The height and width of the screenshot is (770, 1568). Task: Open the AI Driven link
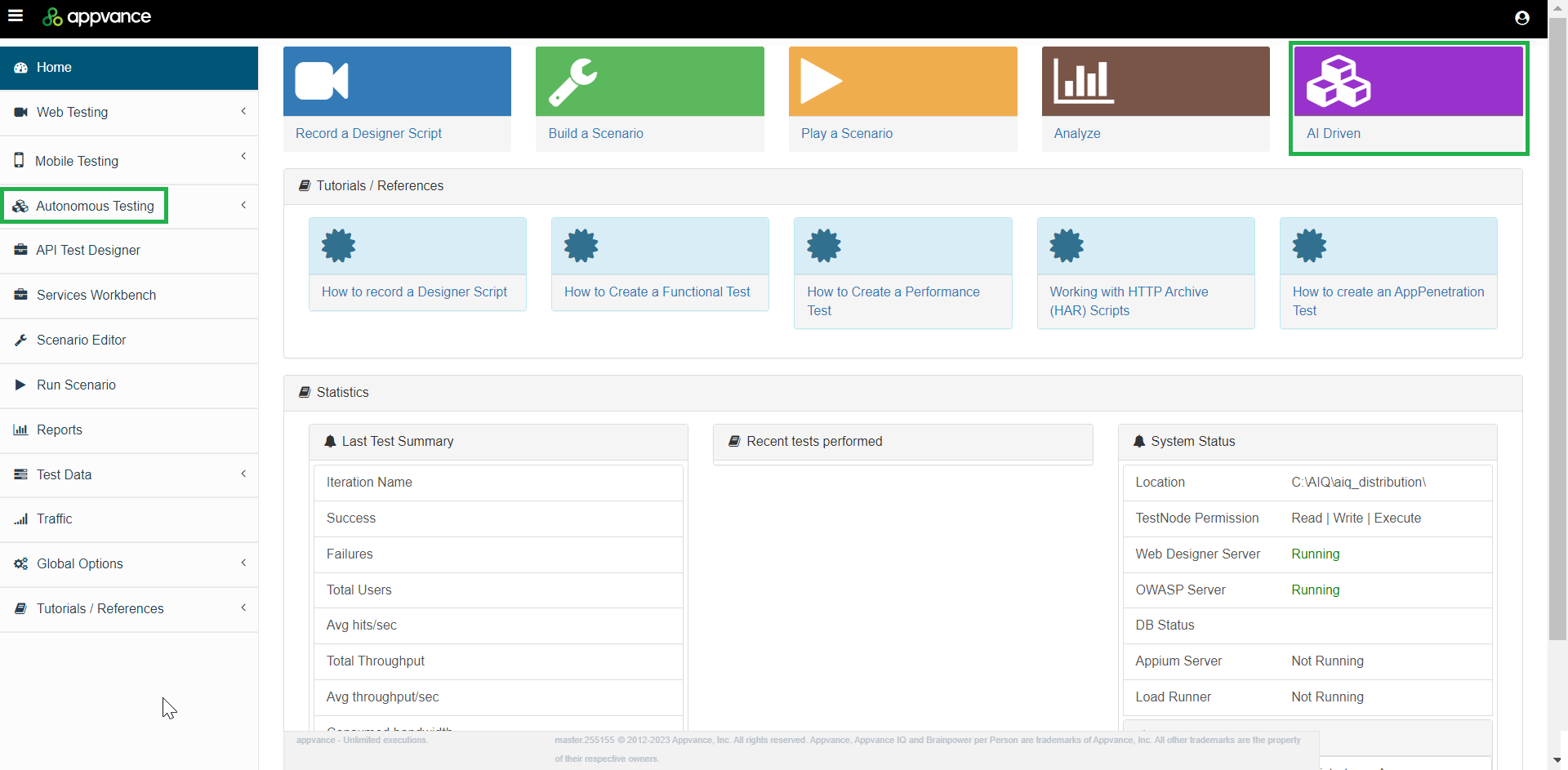(1333, 133)
